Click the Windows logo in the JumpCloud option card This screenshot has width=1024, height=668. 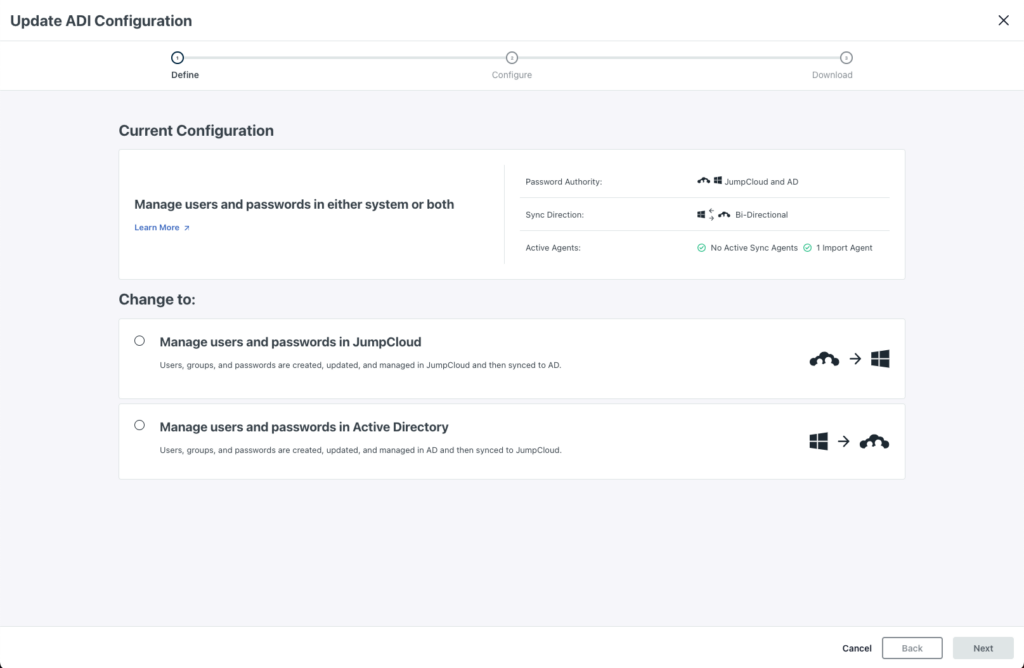click(x=880, y=359)
